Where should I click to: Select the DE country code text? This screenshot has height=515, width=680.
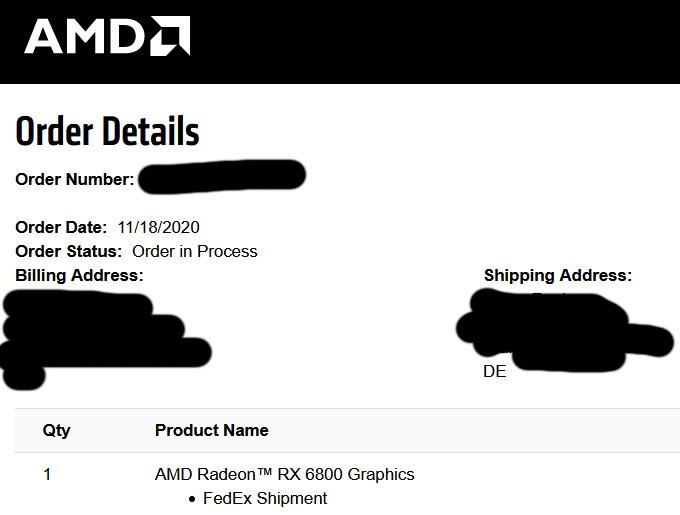point(495,372)
